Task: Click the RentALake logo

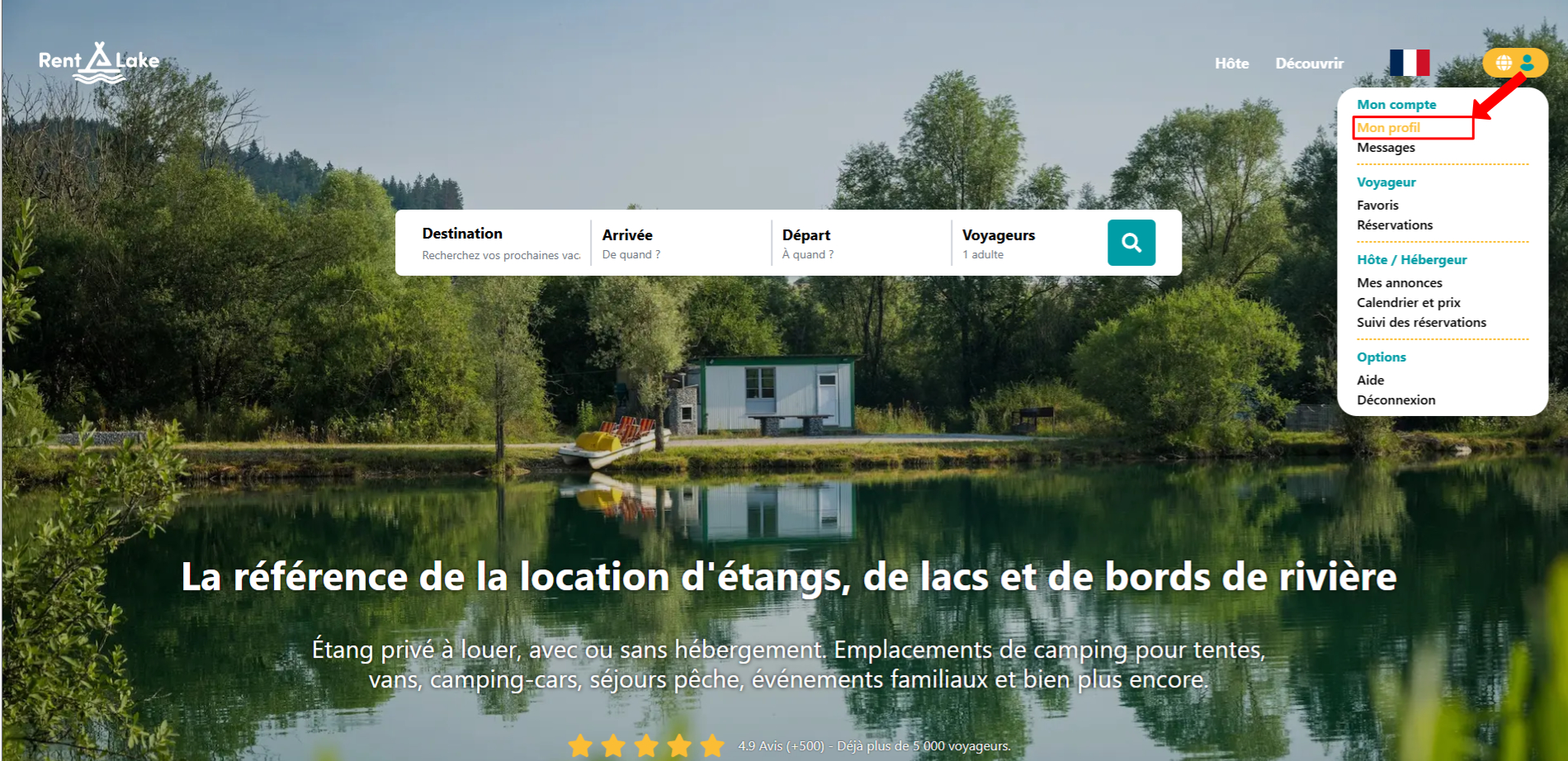Action: [x=99, y=62]
